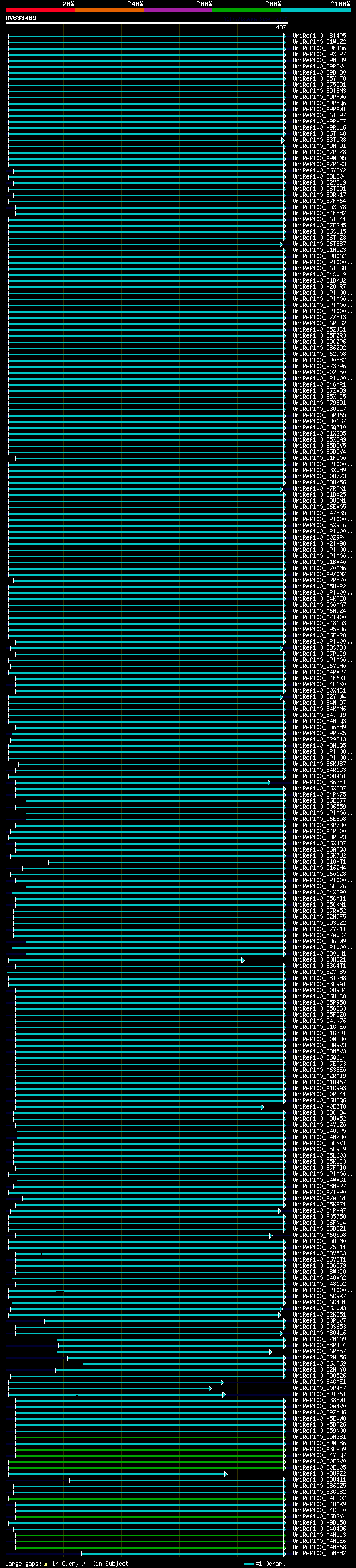Select the UniRef100_C5YHF8 label
The image size is (356, 1568).
[319, 78]
